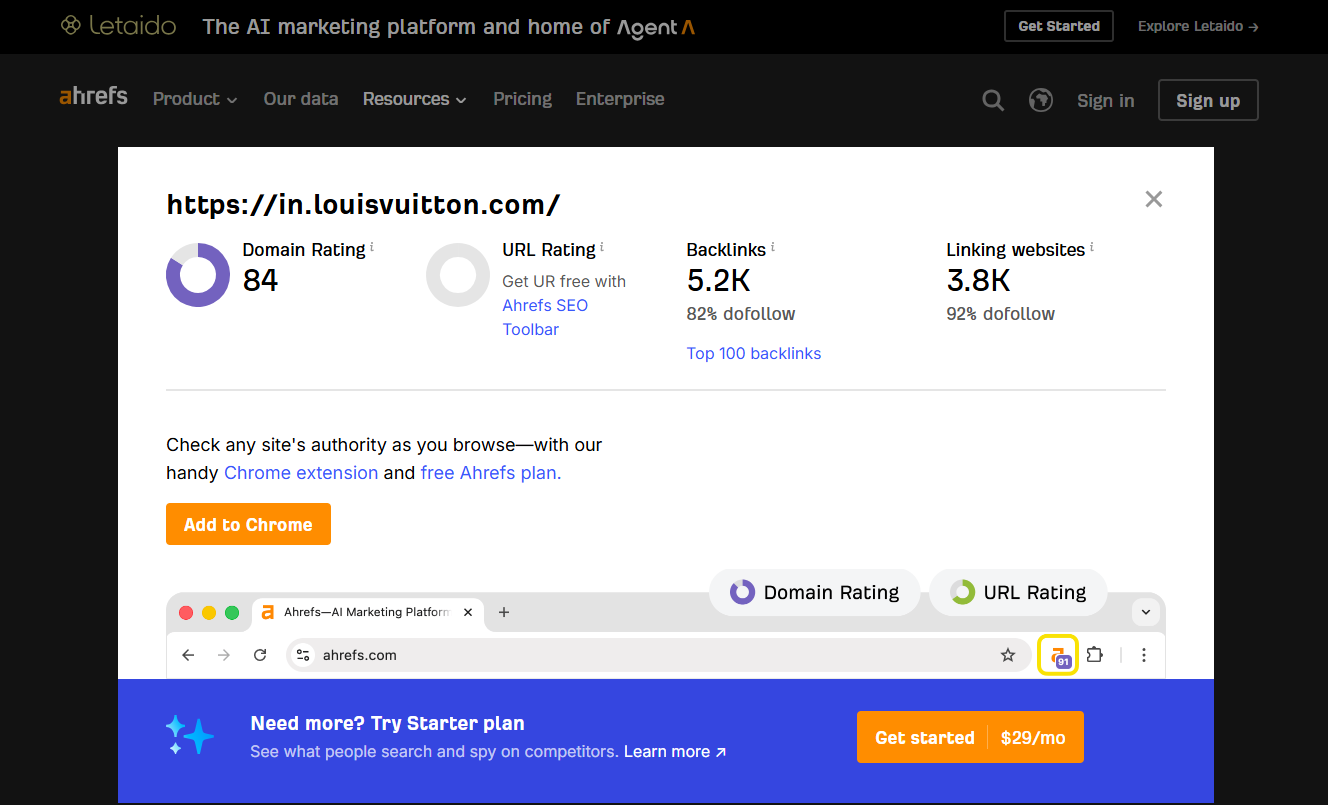Click the Ahrefs extension icon with 91 badge
Image resolution: width=1328 pixels, height=805 pixels.
tap(1058, 655)
